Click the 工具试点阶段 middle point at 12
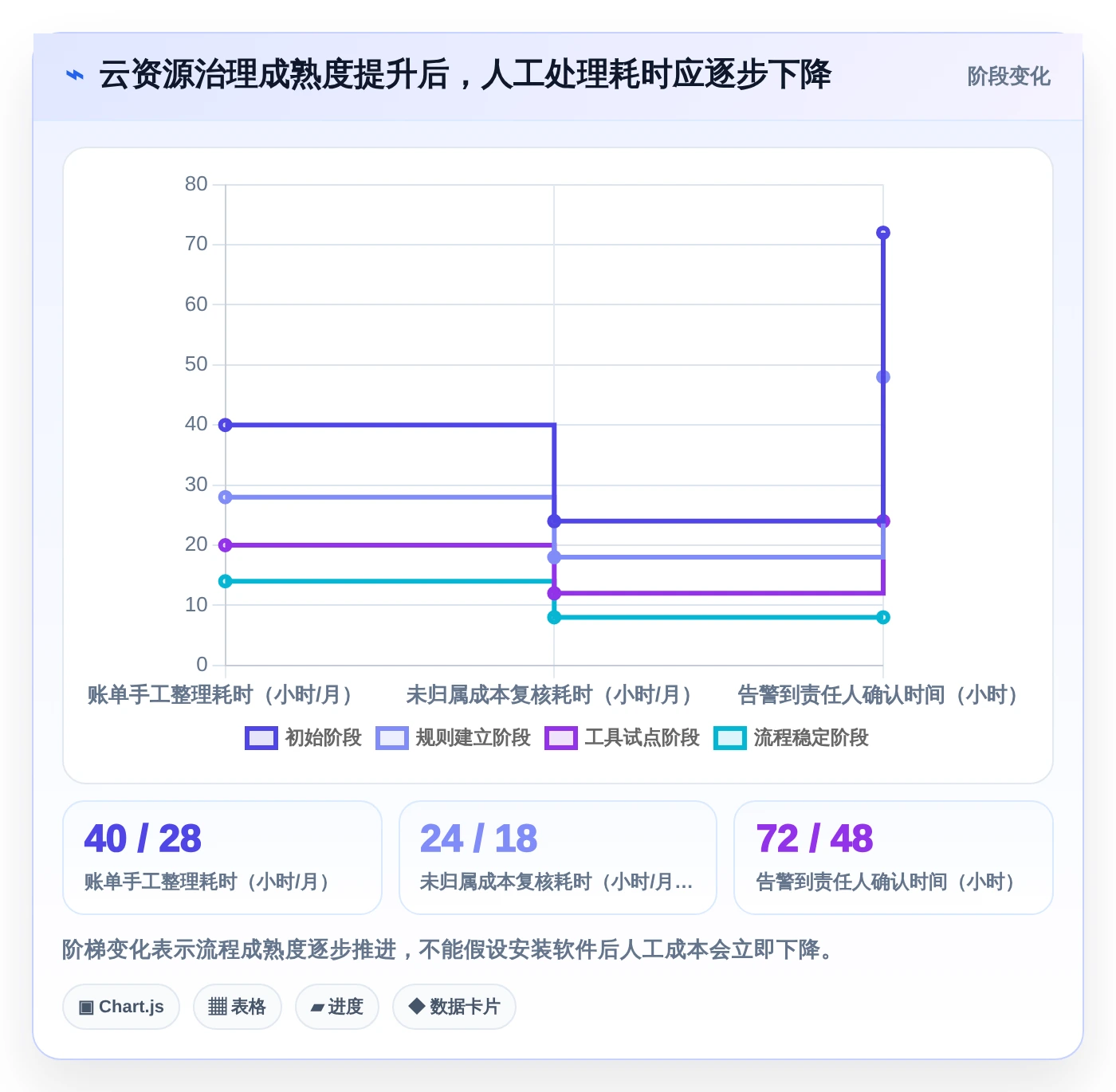The image size is (1116, 1092). coord(554,593)
